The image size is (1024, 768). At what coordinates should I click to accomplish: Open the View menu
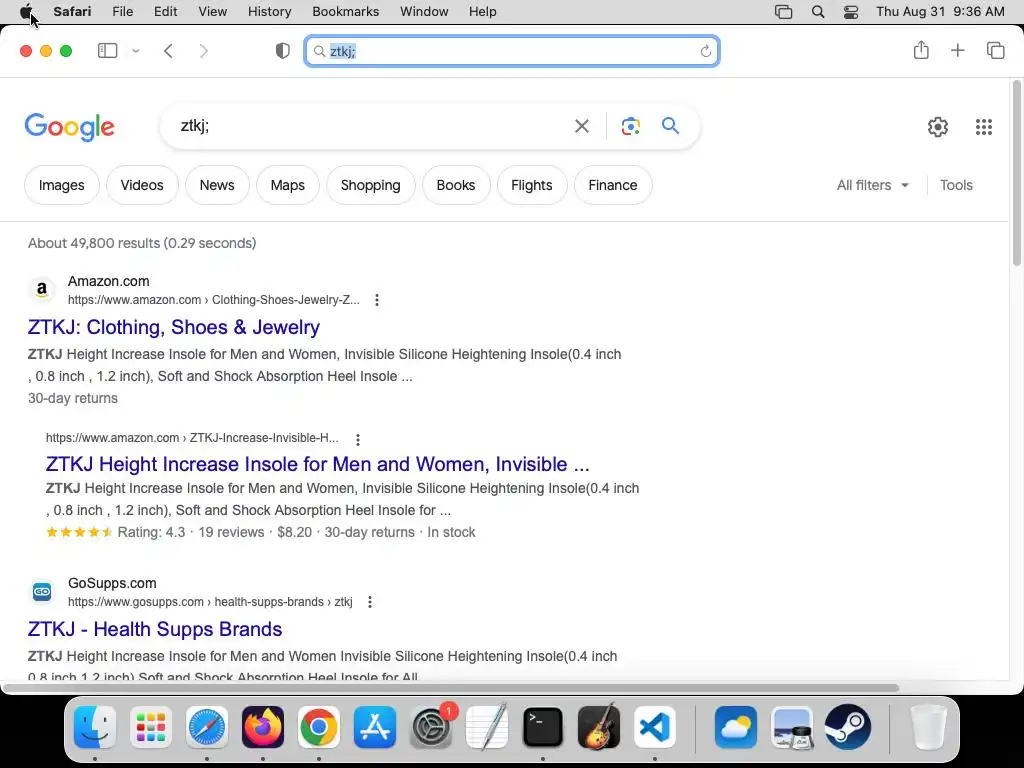212,11
